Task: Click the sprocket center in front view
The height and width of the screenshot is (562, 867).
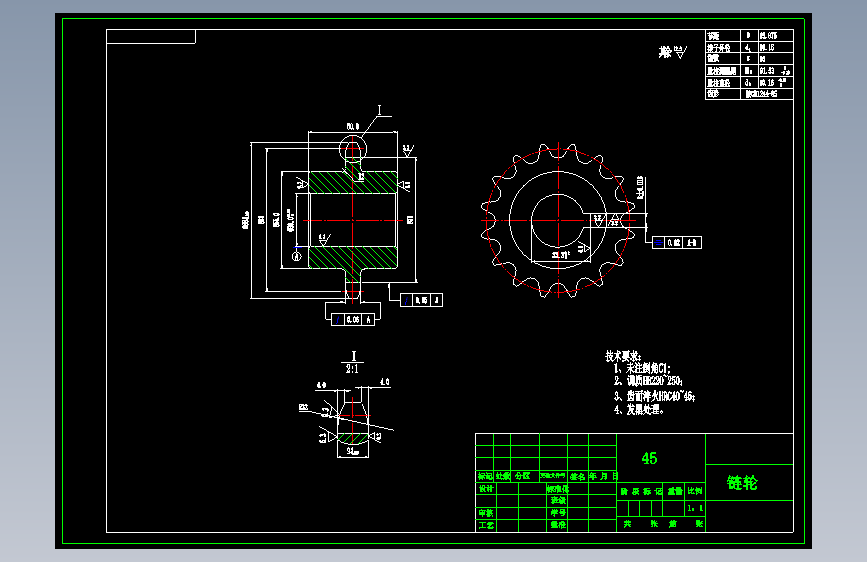Action: coord(558,220)
